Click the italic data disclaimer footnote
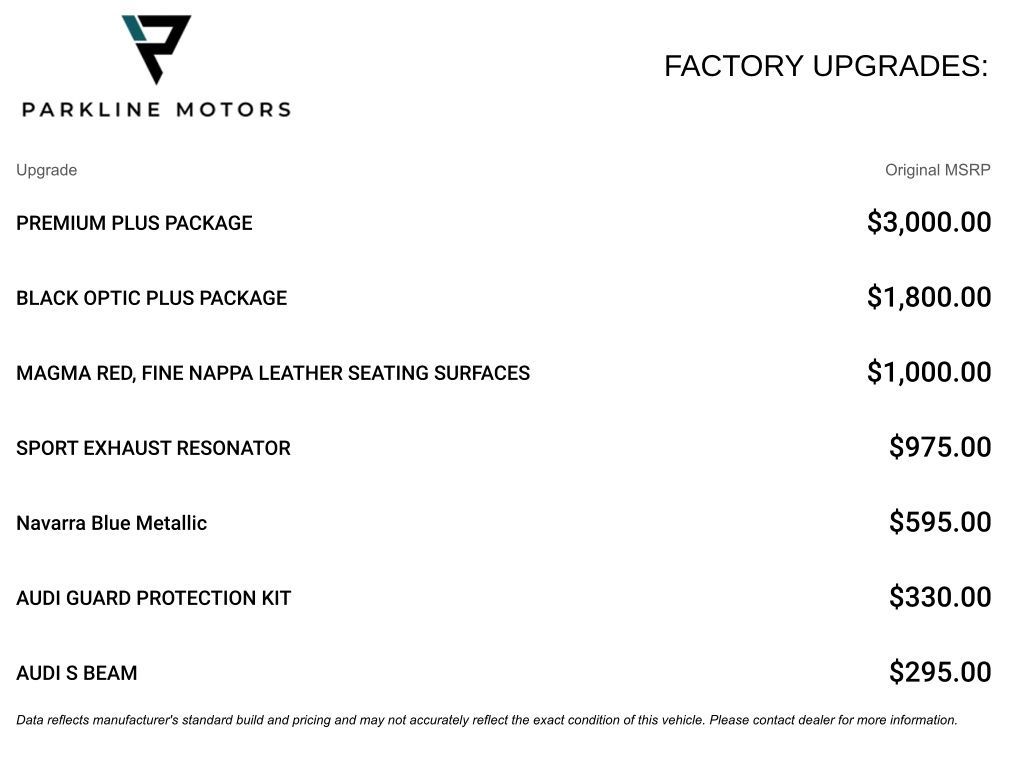The width and height of the screenshot is (1024, 768). (487, 720)
